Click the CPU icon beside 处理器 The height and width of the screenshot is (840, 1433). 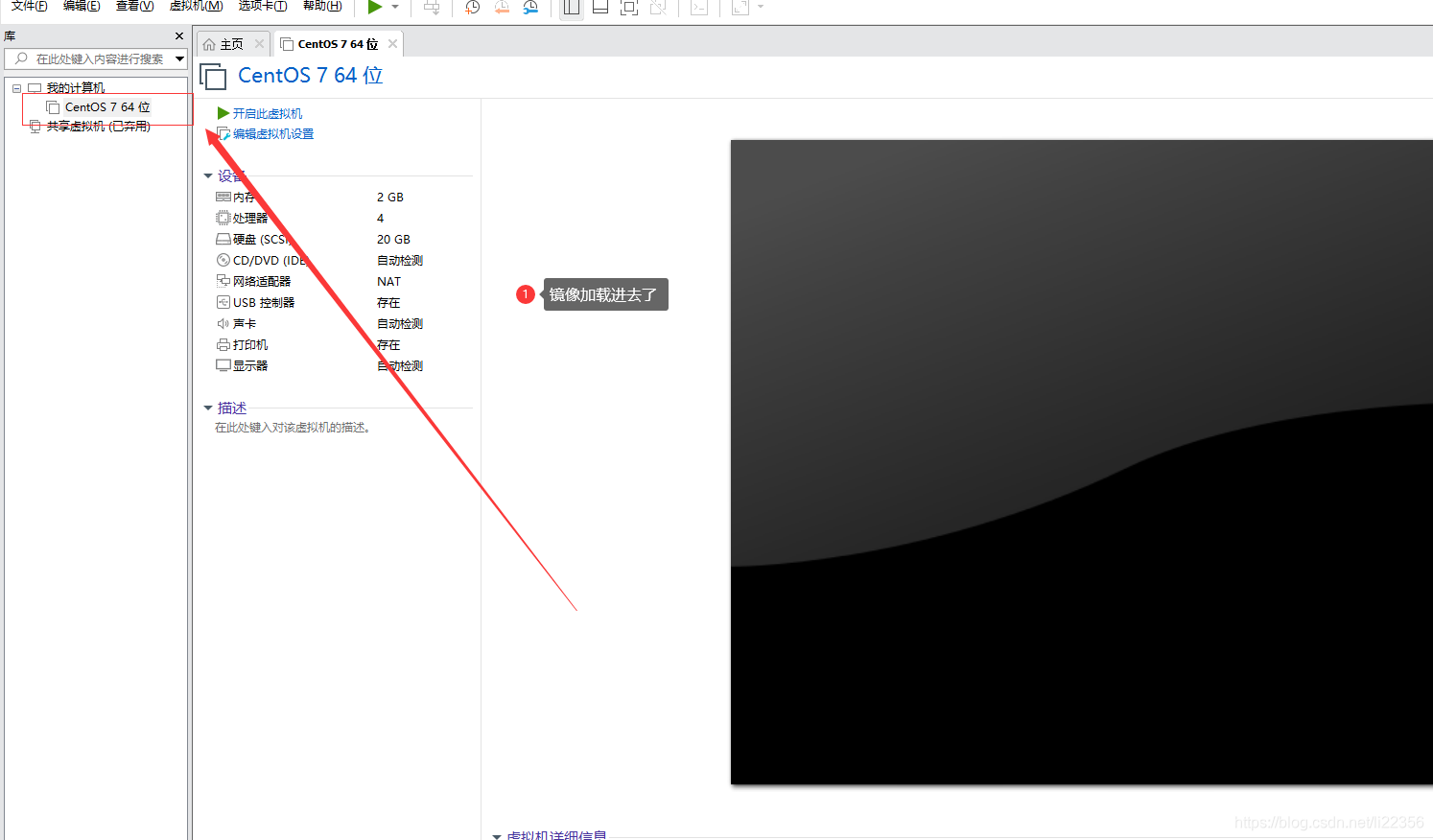point(223,219)
